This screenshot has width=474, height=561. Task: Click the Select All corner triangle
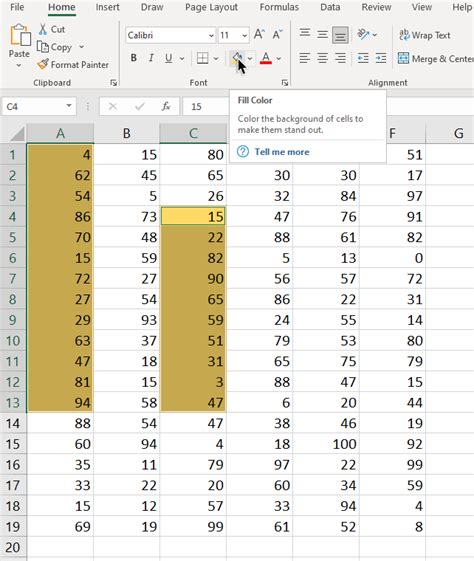pos(17,134)
